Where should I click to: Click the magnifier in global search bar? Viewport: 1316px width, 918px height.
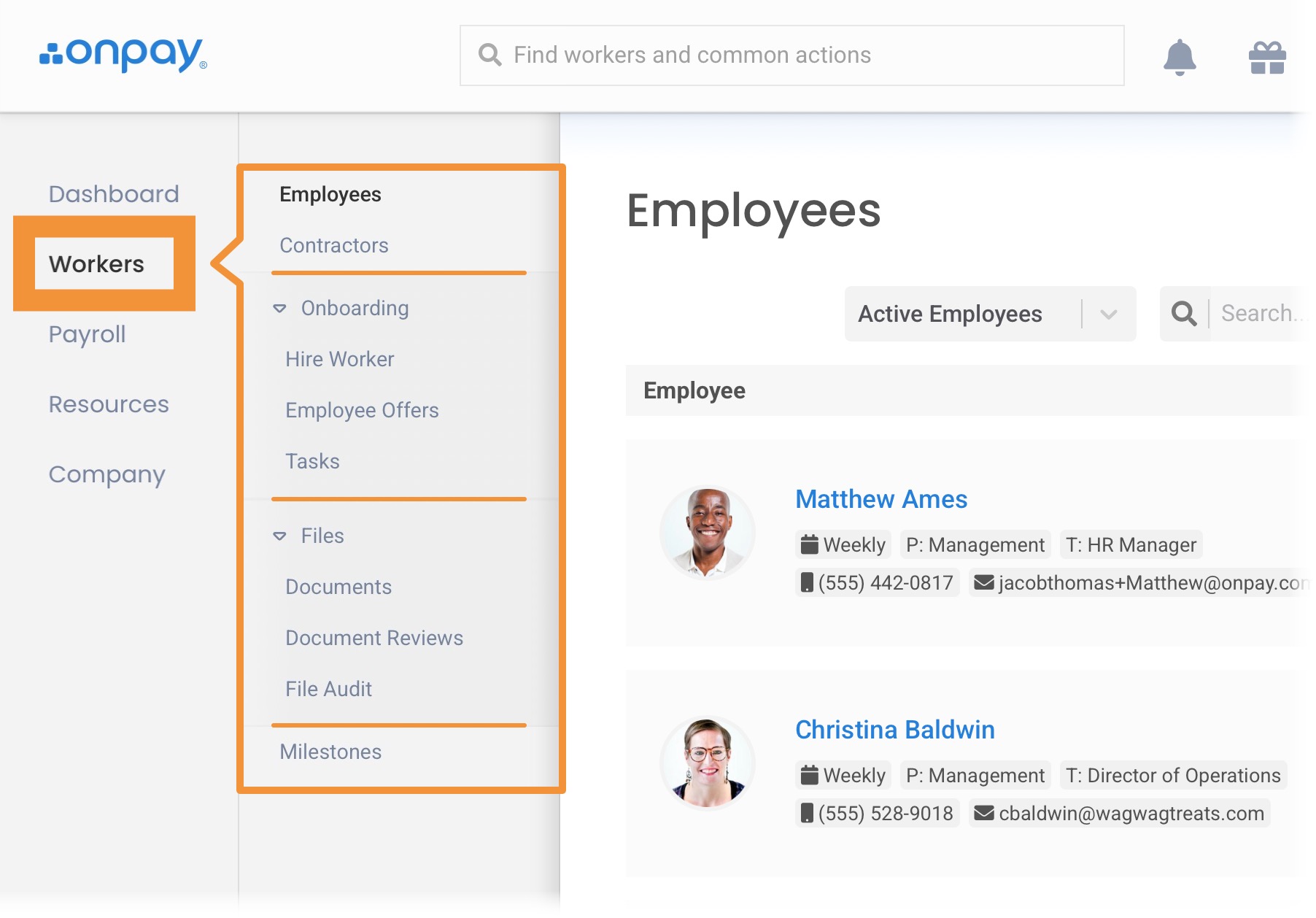click(x=489, y=55)
